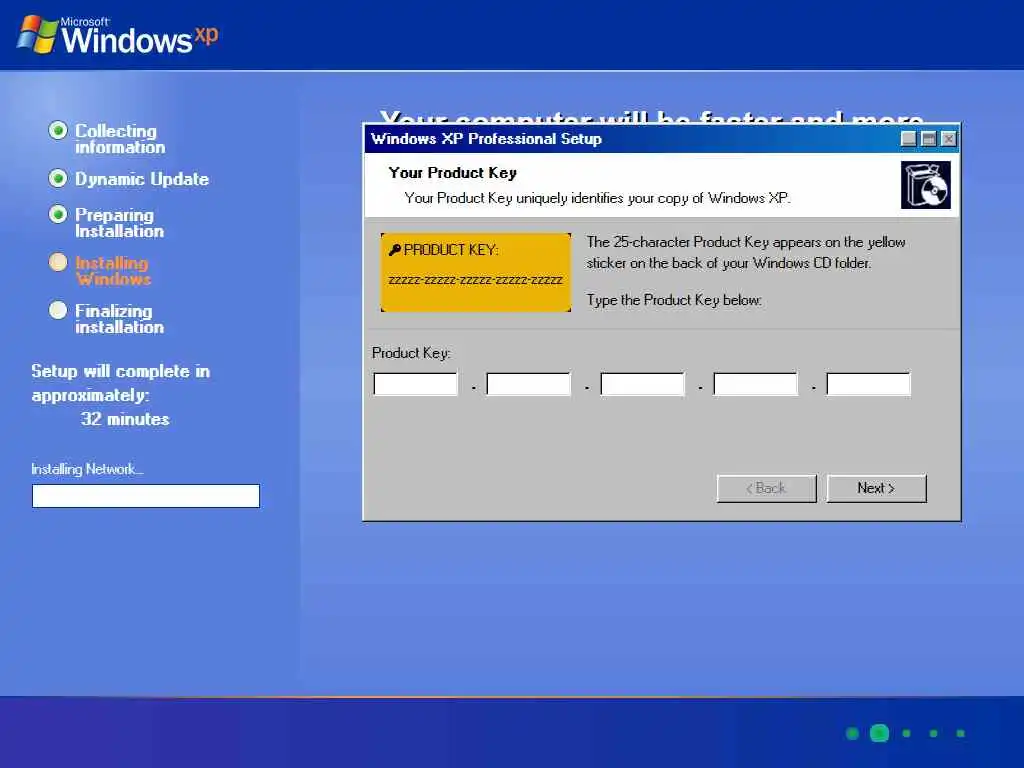Click the key icon beside PRODUCT KEY label
The height and width of the screenshot is (768, 1024).
(394, 249)
